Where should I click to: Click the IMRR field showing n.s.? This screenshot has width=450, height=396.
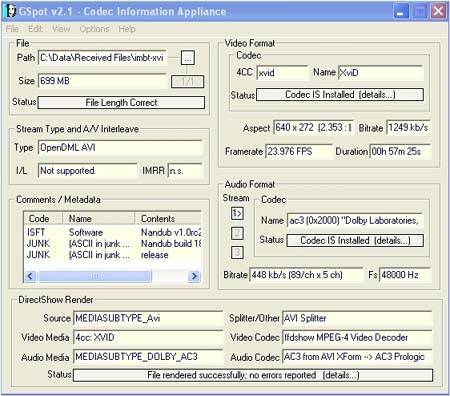(185, 171)
